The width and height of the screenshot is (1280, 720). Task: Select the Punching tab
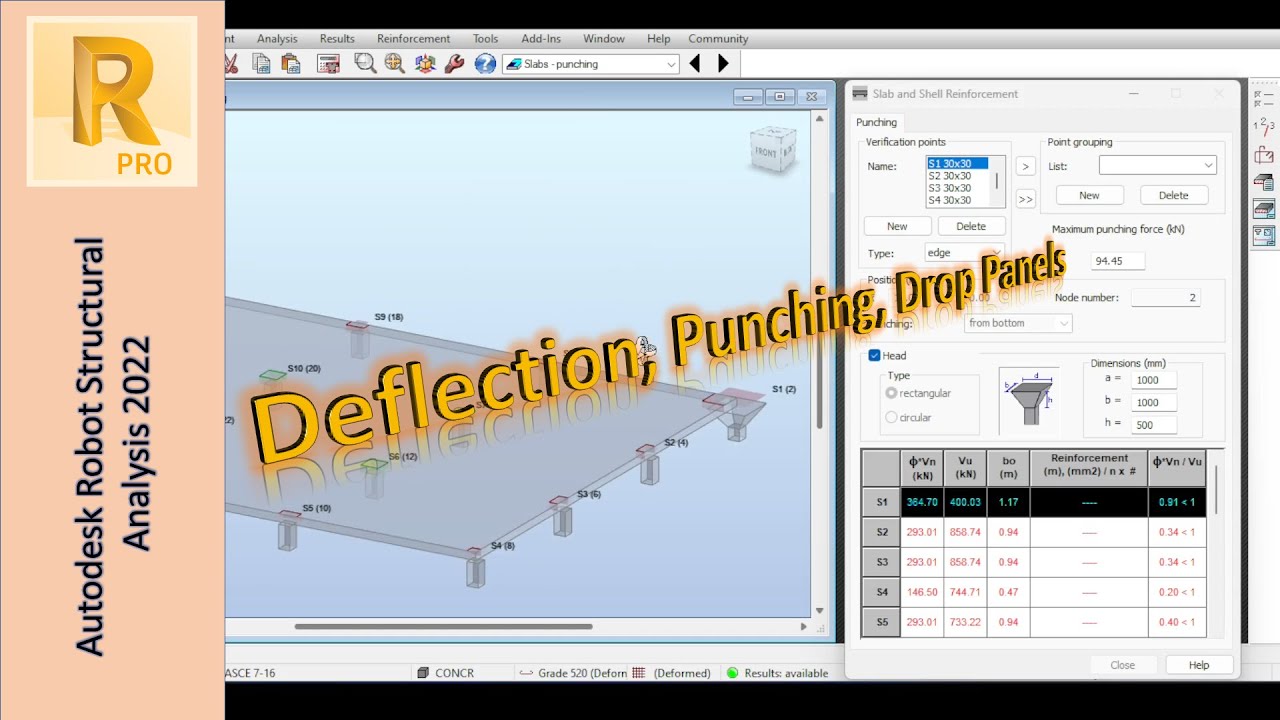click(x=876, y=122)
